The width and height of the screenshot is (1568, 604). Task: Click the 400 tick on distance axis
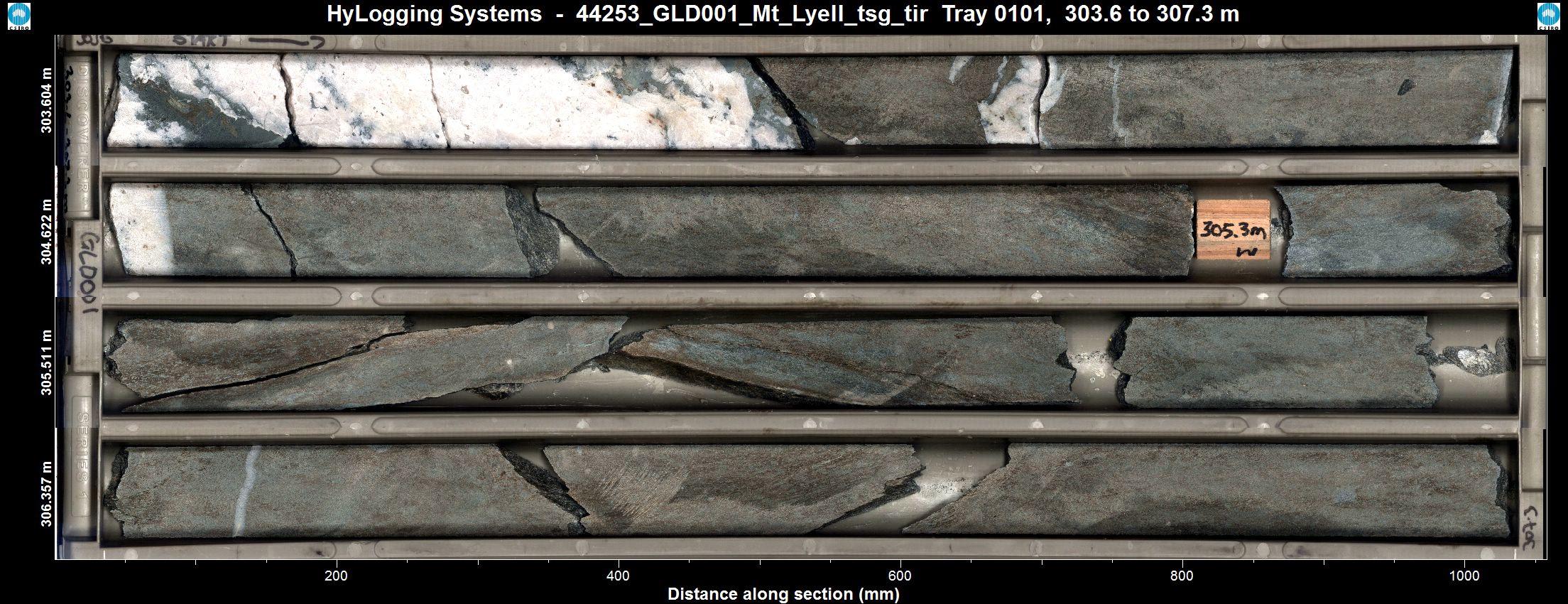[618, 576]
